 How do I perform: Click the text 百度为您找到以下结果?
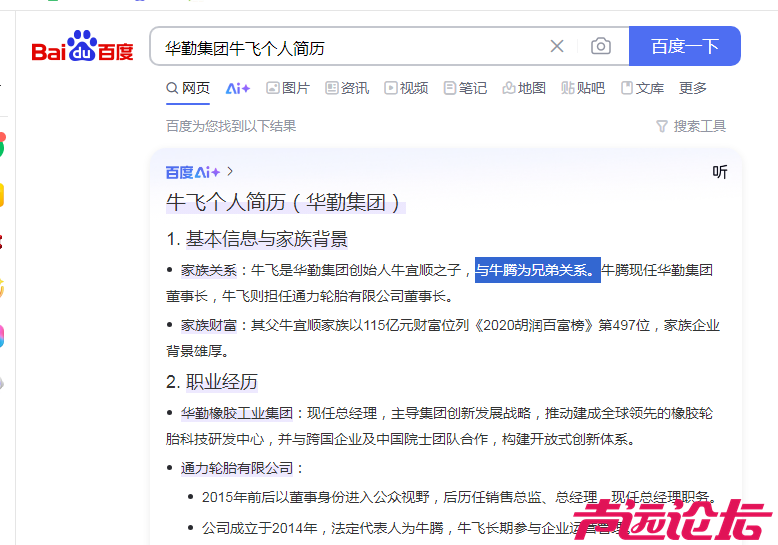[231, 126]
